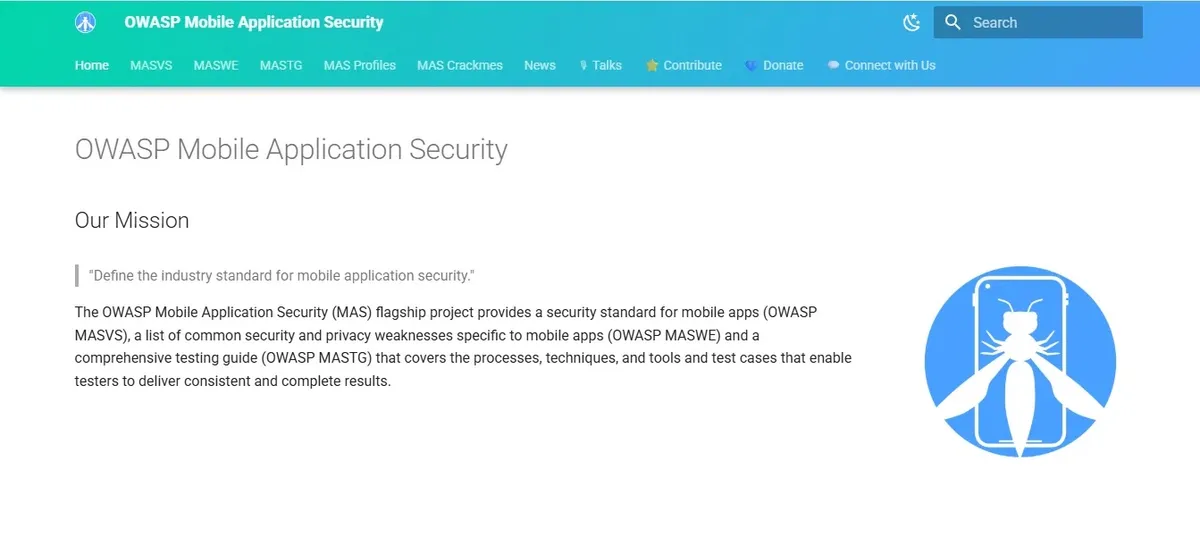This screenshot has width=1200, height=545.
Task: Open the Home tab
Action: click(92, 65)
